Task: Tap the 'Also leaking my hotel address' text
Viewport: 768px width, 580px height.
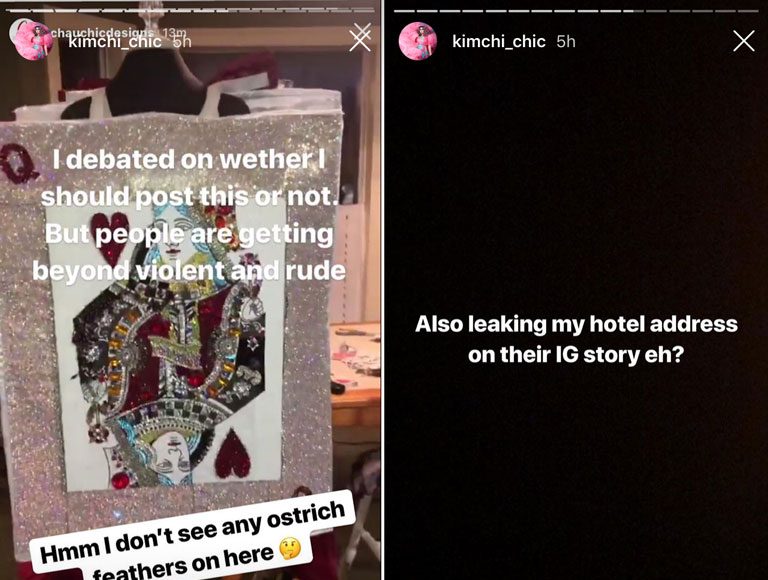Action: tap(576, 339)
